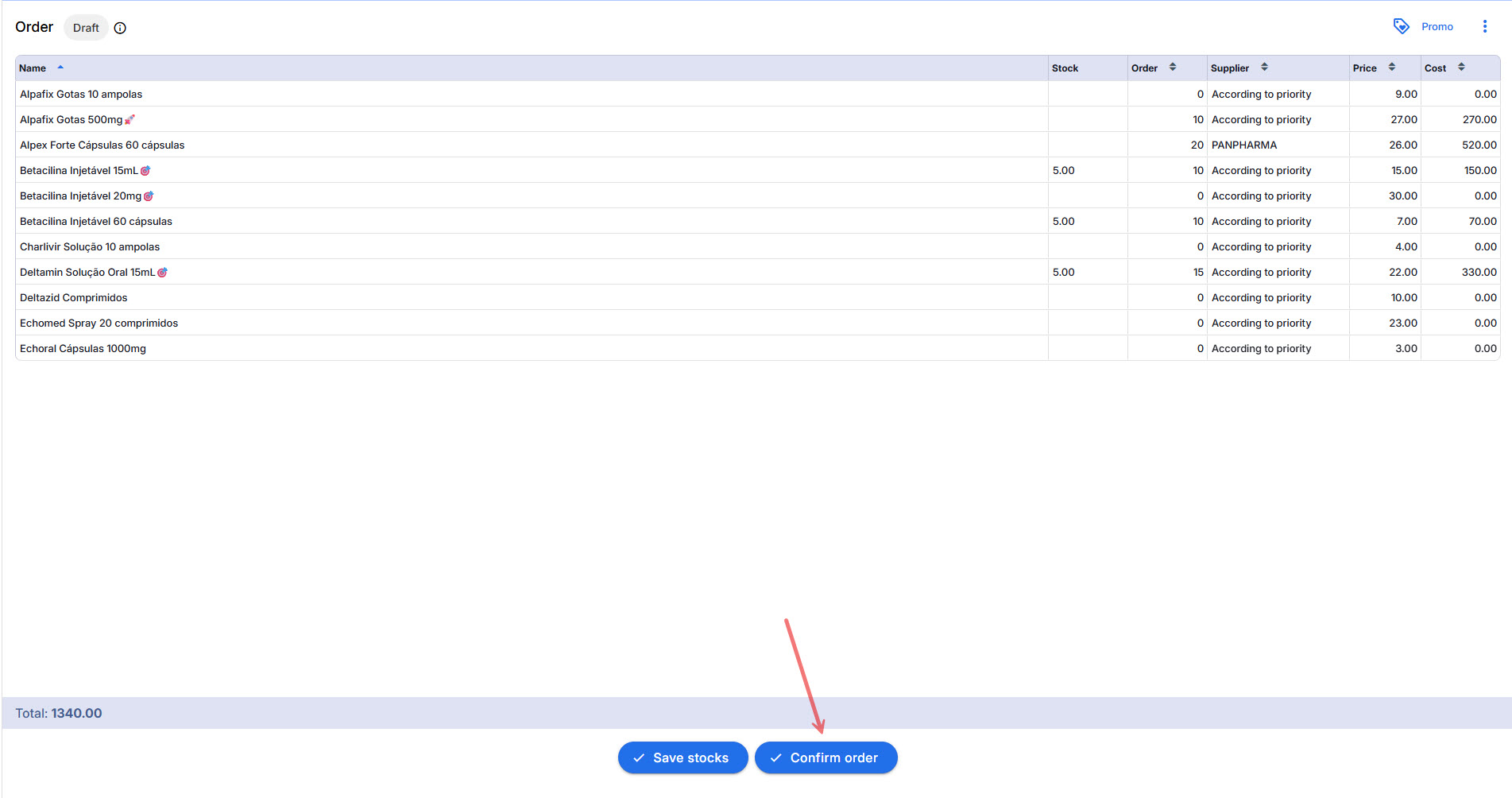Sort by the Price column arrows

tap(1392, 68)
